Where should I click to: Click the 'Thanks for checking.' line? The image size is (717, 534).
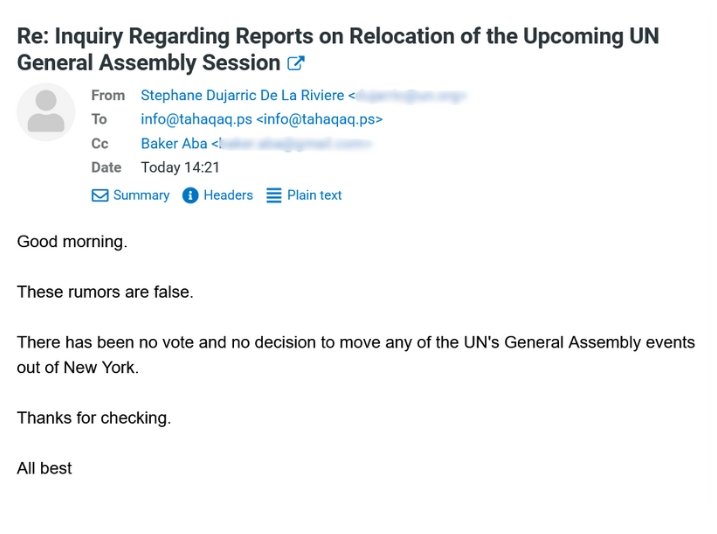pos(94,418)
